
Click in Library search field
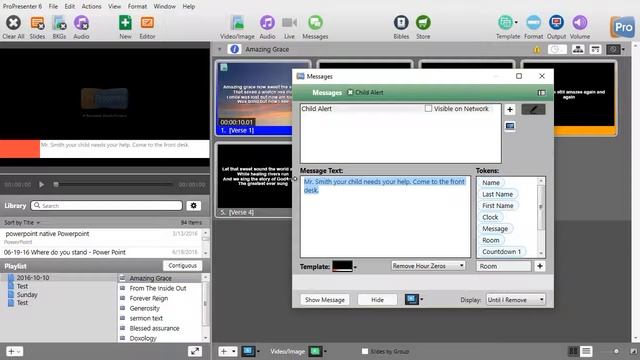point(107,205)
